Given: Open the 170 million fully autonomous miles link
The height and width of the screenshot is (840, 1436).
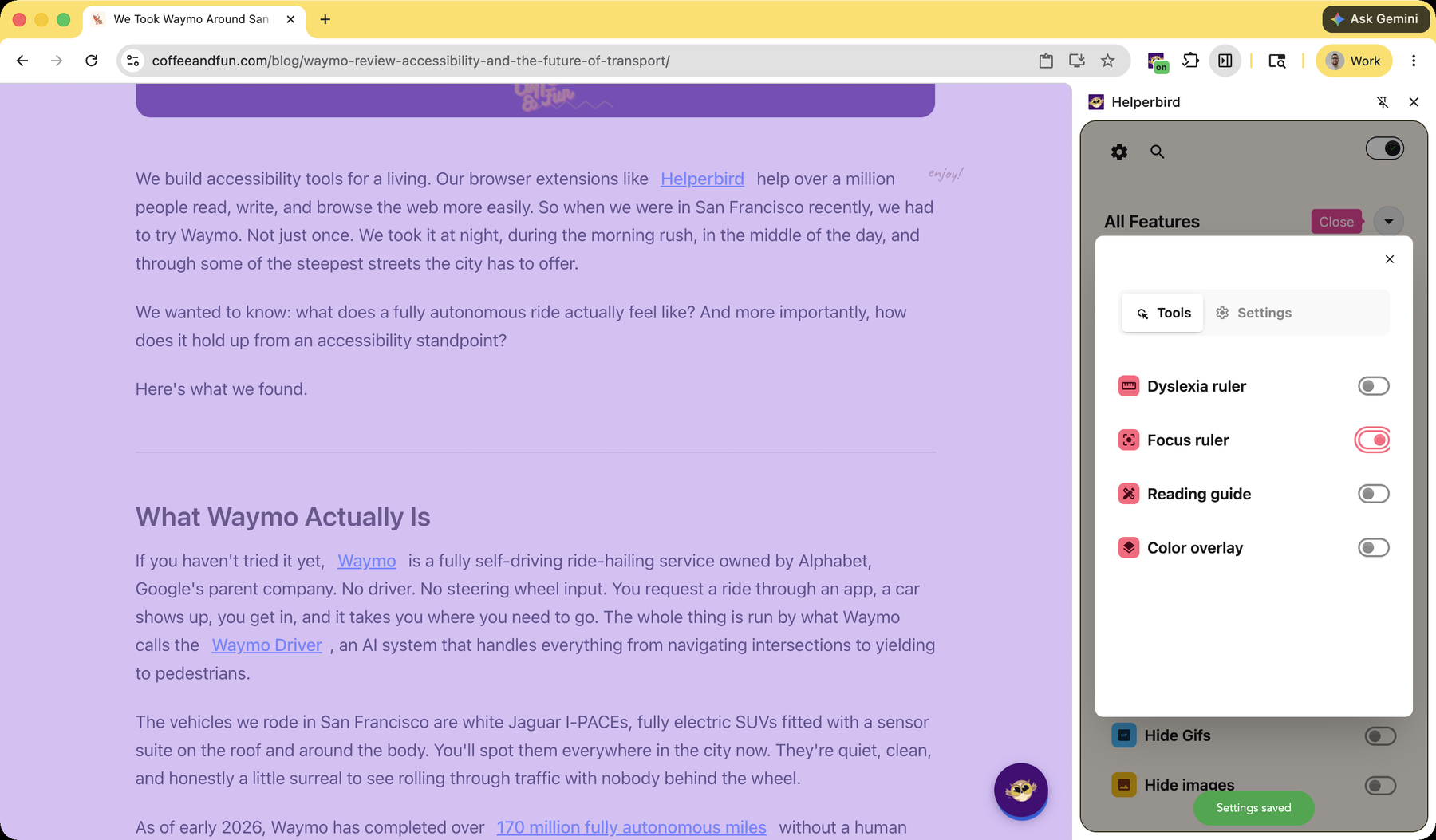Looking at the screenshot, I should pyautogui.click(x=631, y=828).
